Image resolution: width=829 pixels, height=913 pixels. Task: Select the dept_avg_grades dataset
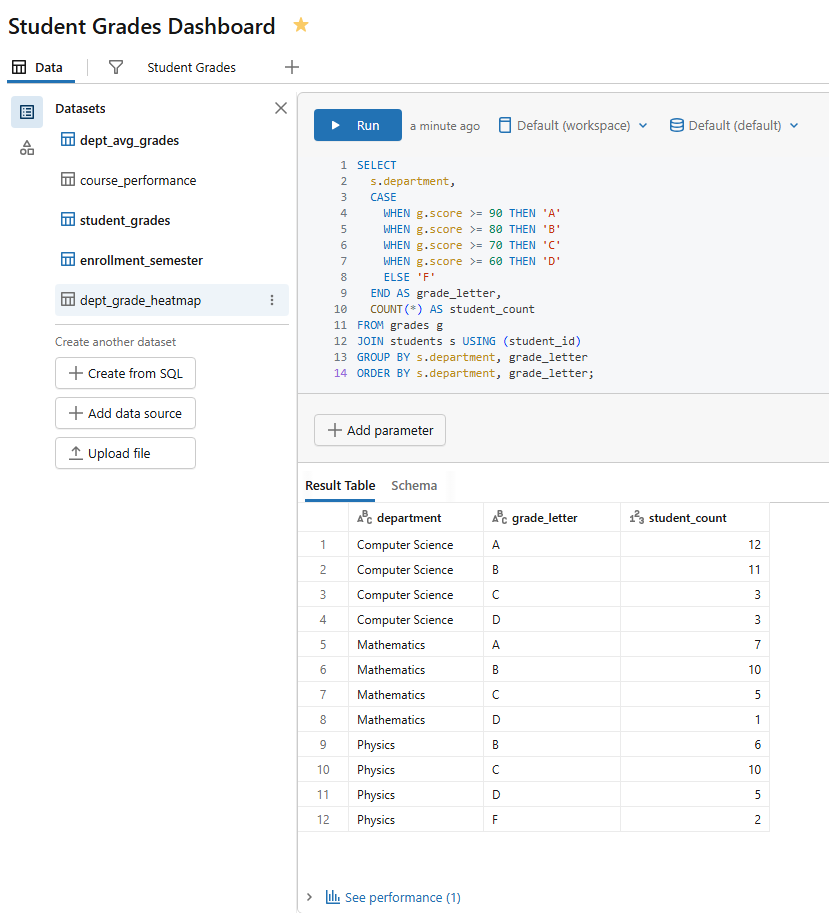pos(172,140)
